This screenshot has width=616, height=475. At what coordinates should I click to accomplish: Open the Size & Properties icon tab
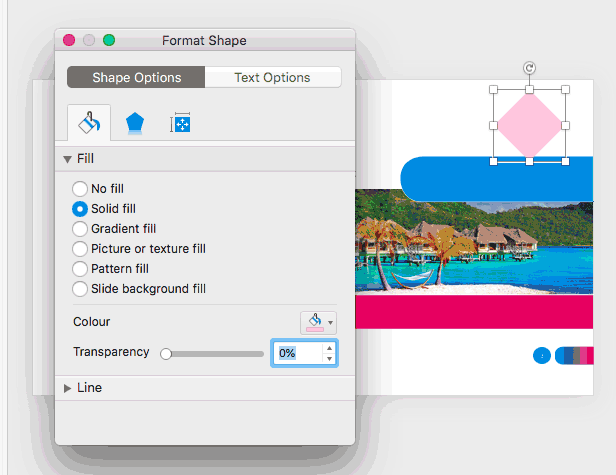180,123
